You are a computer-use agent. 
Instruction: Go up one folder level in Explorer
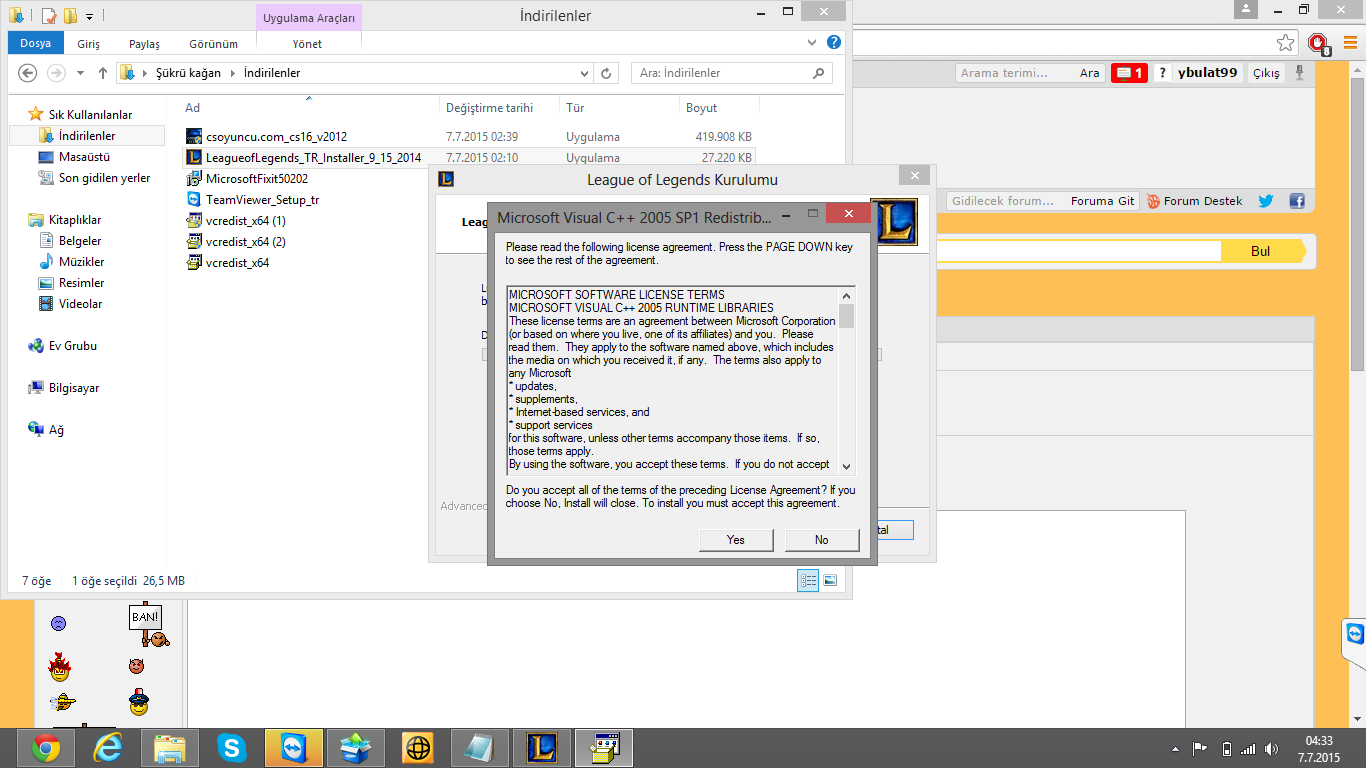[x=102, y=73]
